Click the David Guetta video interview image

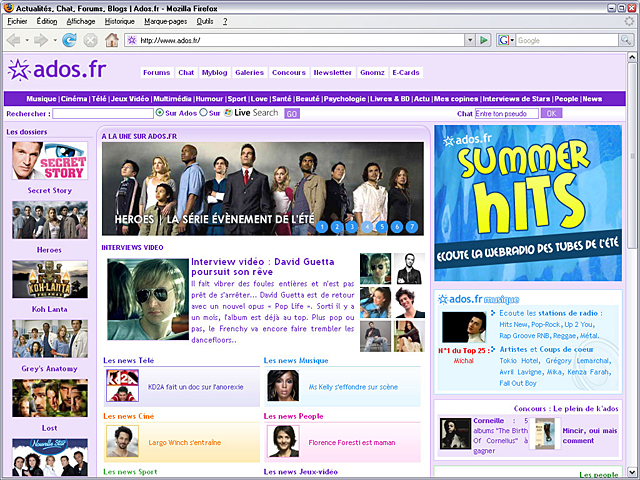point(148,299)
